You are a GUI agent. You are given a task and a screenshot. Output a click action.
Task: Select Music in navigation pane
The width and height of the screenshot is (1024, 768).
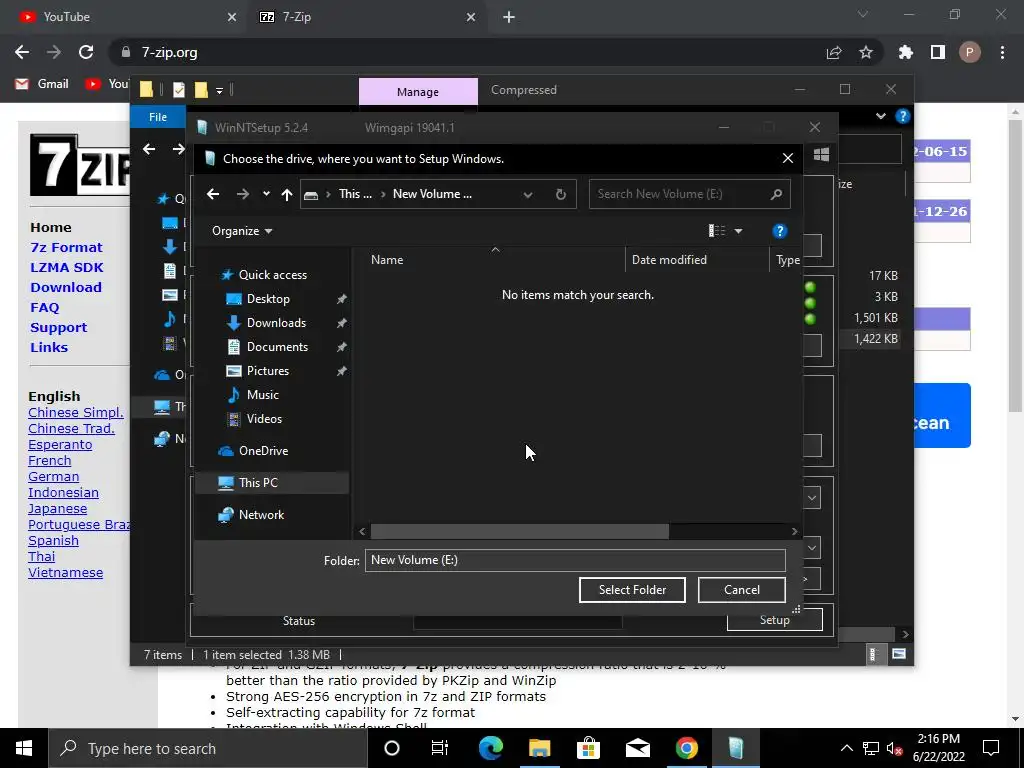click(263, 395)
